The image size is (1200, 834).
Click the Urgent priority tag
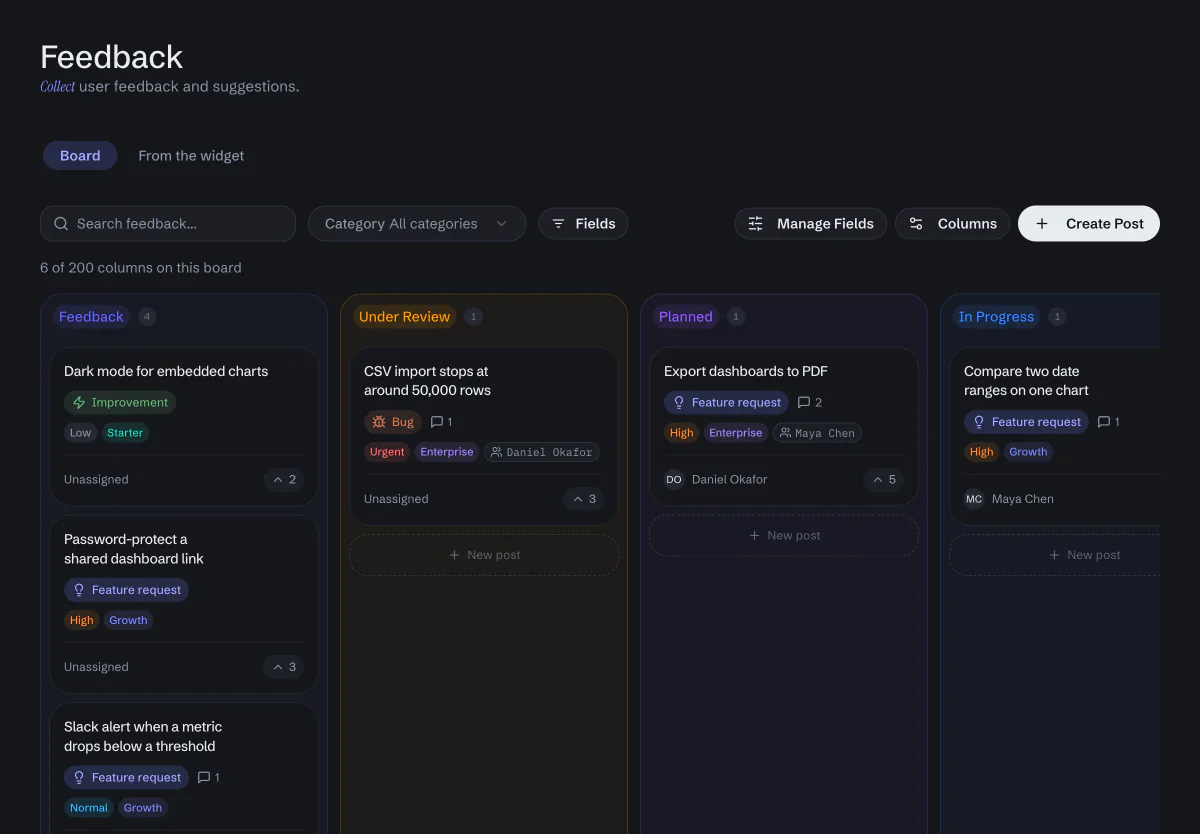[x=387, y=452]
